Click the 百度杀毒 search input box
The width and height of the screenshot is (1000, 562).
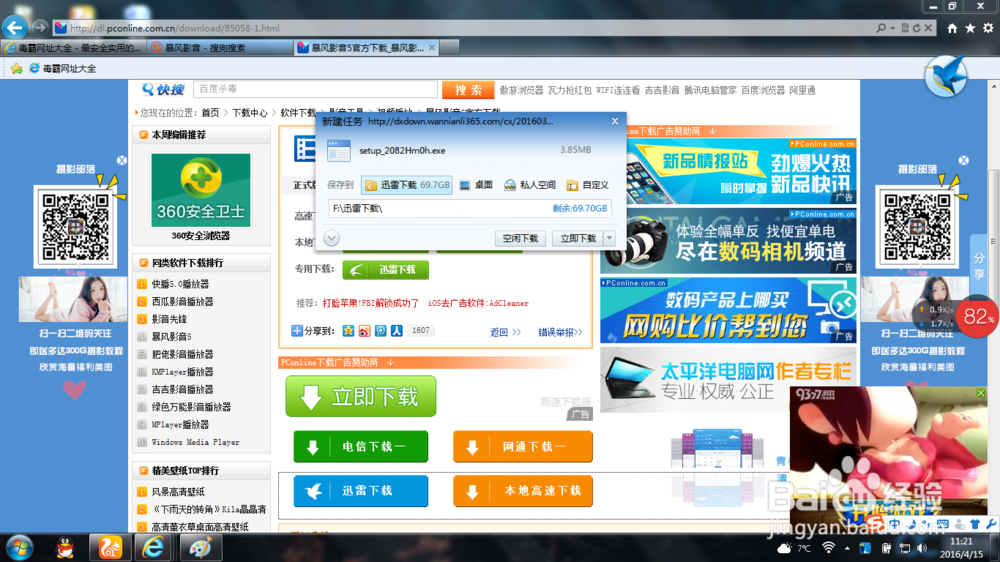click(x=315, y=89)
